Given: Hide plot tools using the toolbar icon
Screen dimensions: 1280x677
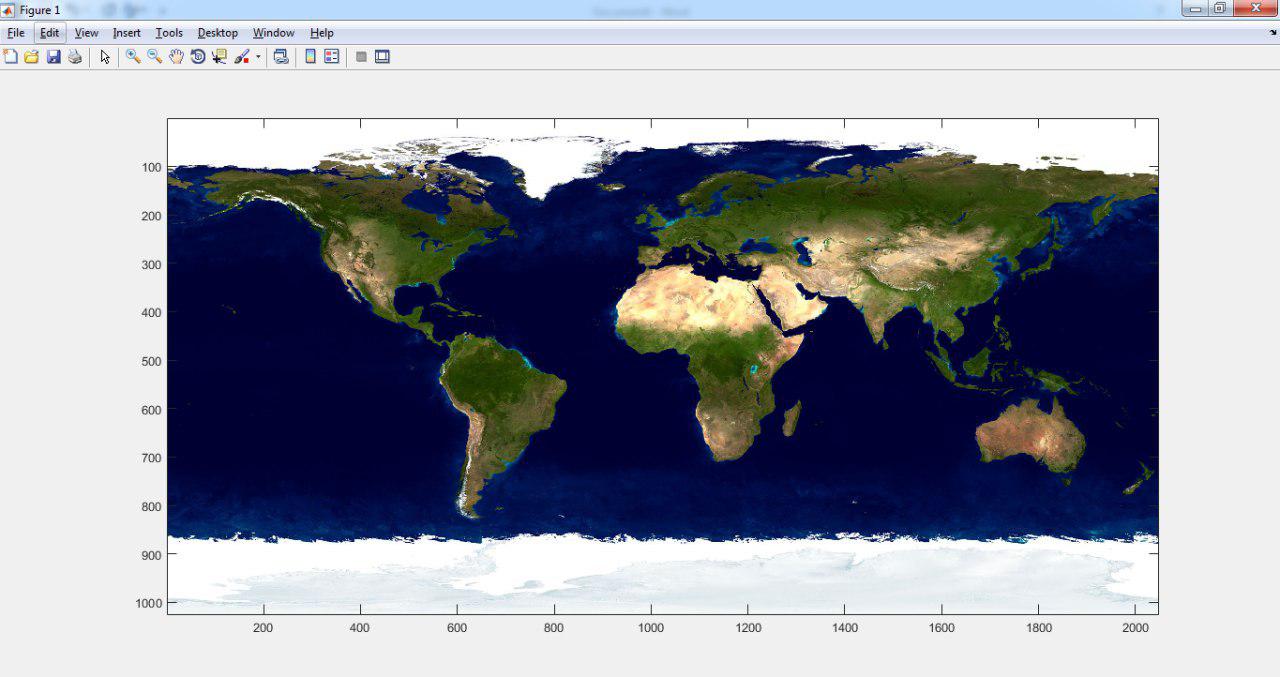Looking at the screenshot, I should click(x=361, y=57).
